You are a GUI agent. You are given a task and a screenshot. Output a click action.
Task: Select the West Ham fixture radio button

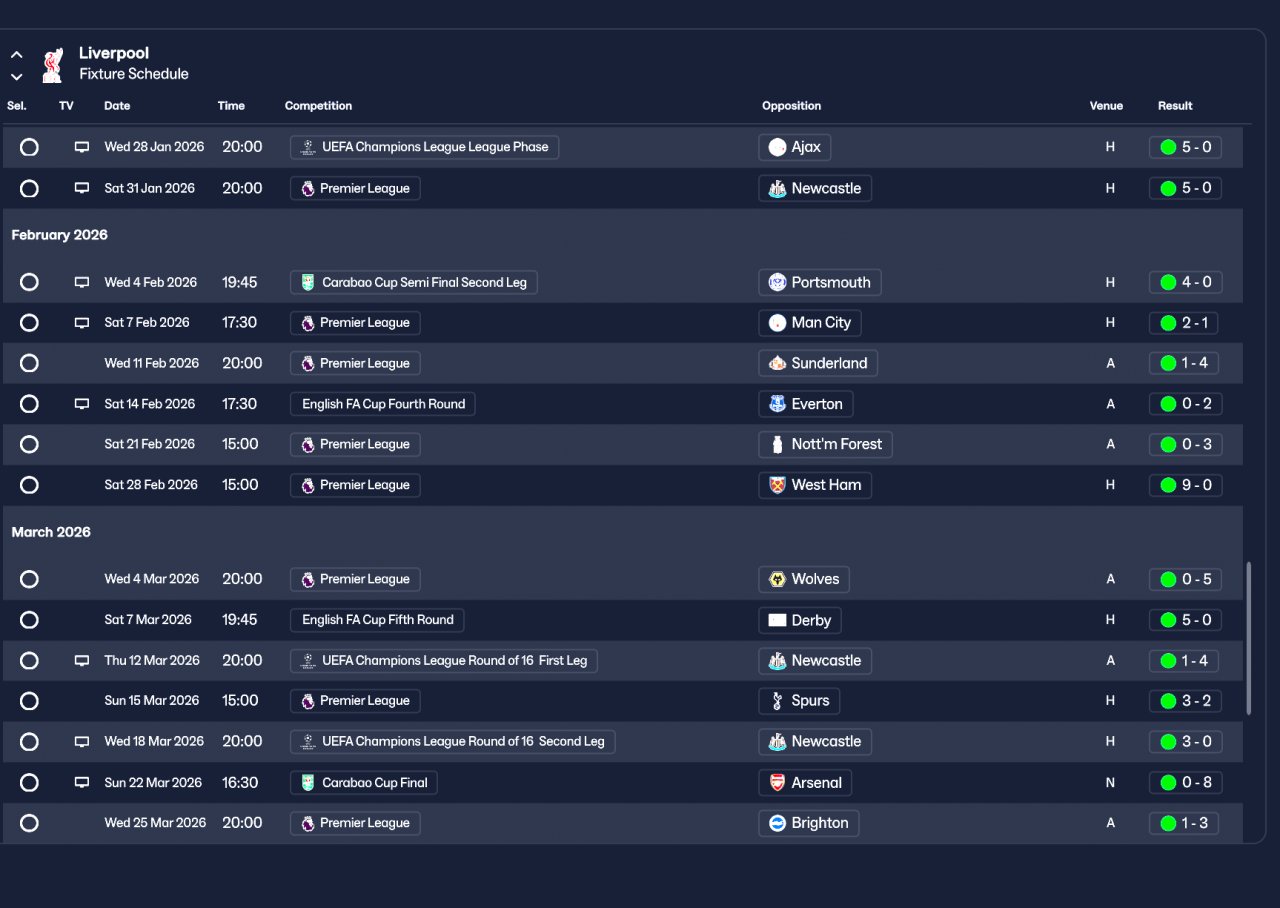tap(29, 485)
